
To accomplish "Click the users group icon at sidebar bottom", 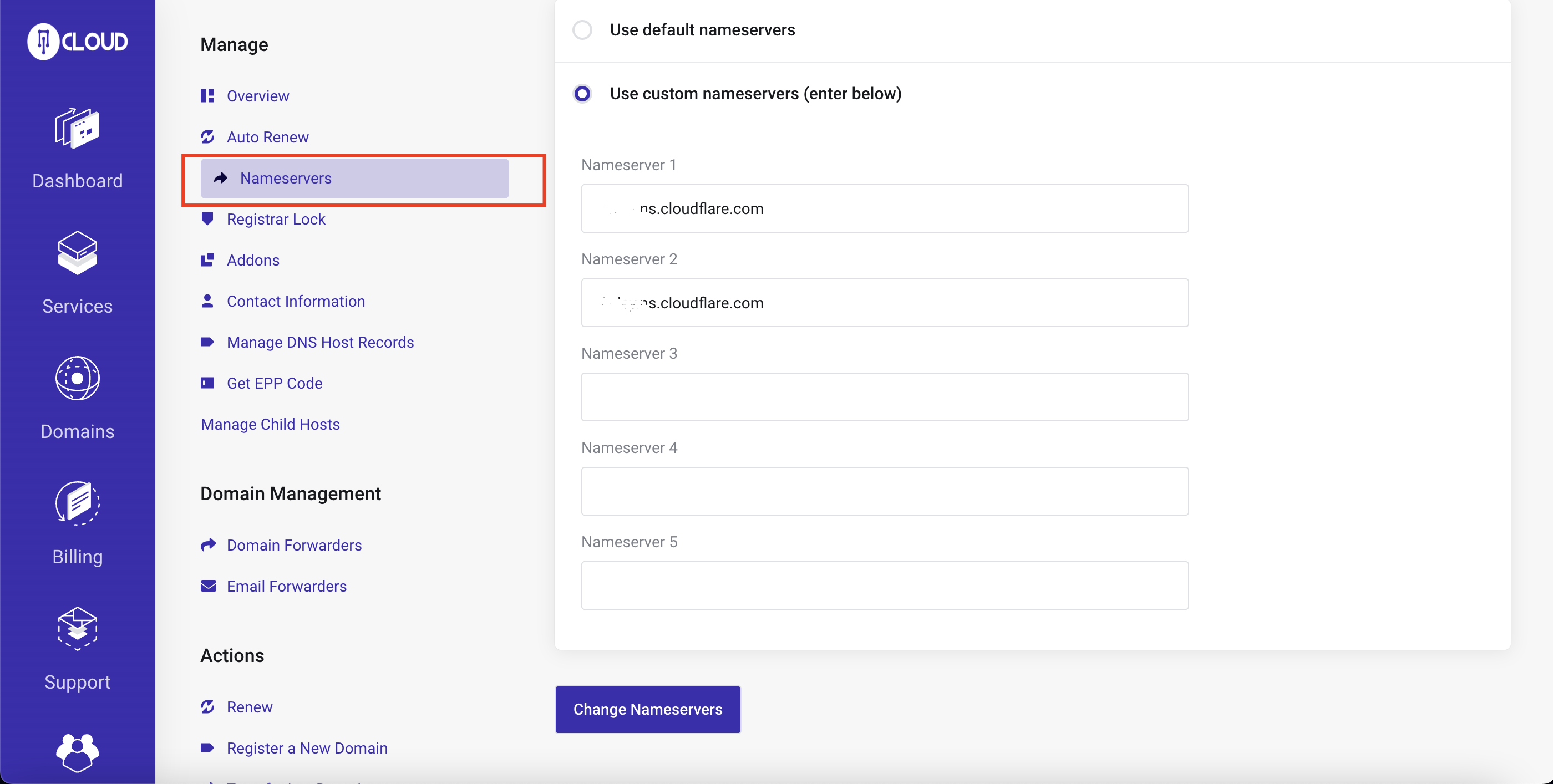I will click(x=77, y=752).
